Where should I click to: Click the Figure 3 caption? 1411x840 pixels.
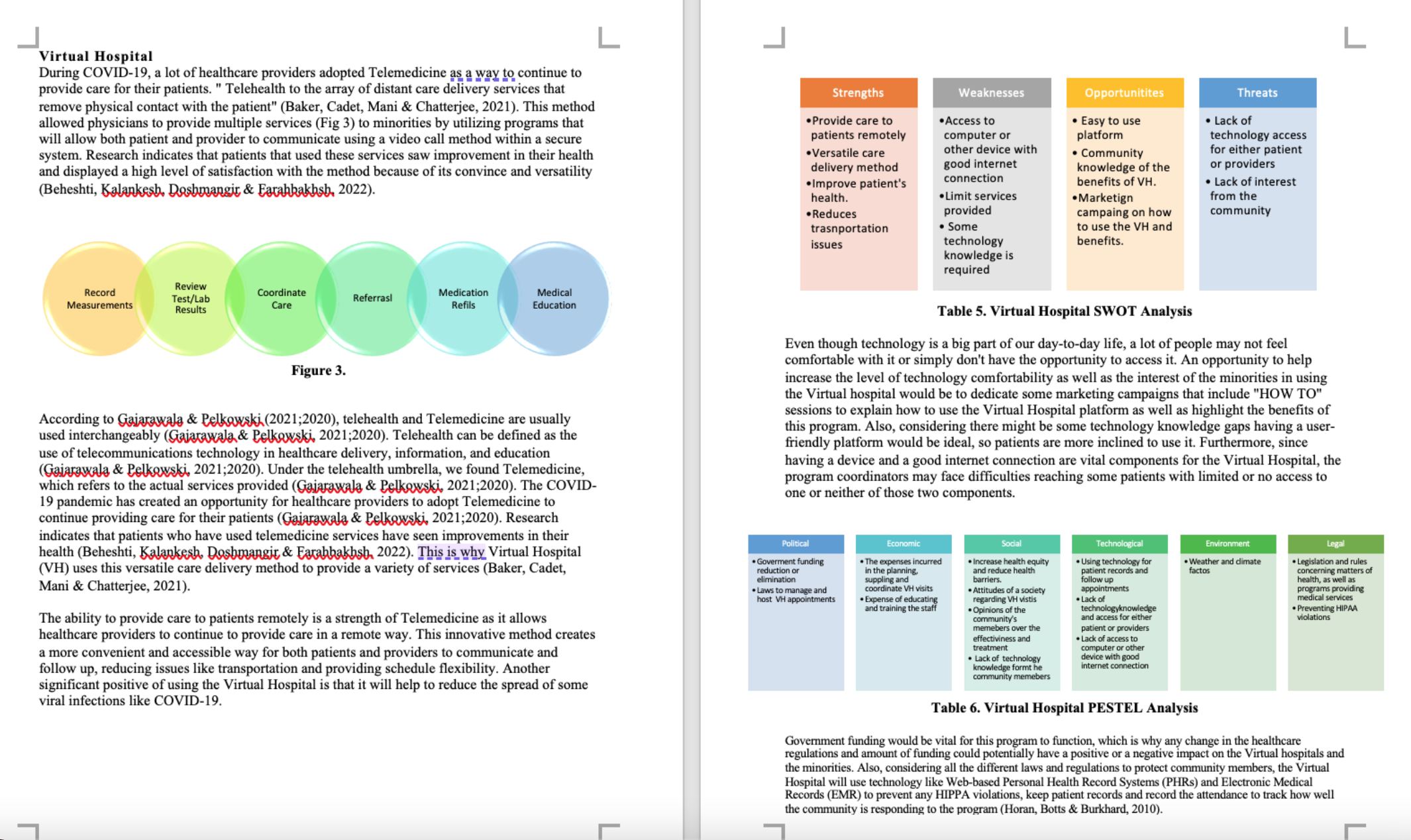318,370
